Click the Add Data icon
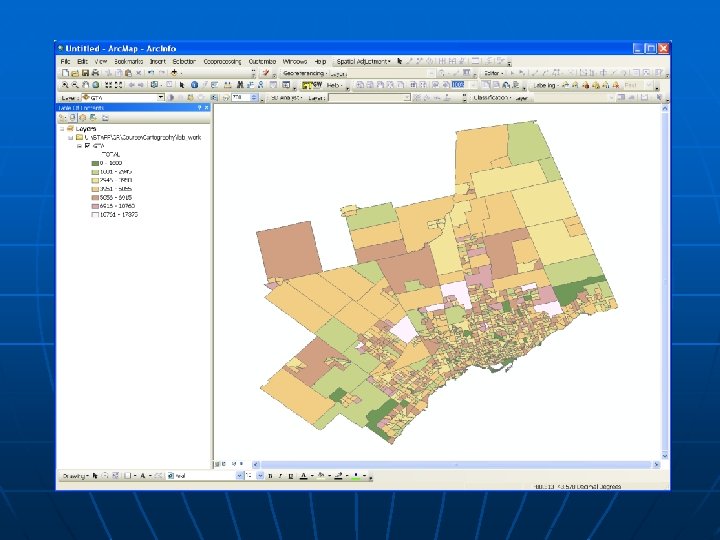Screen dimensions: 720x540 176,73
